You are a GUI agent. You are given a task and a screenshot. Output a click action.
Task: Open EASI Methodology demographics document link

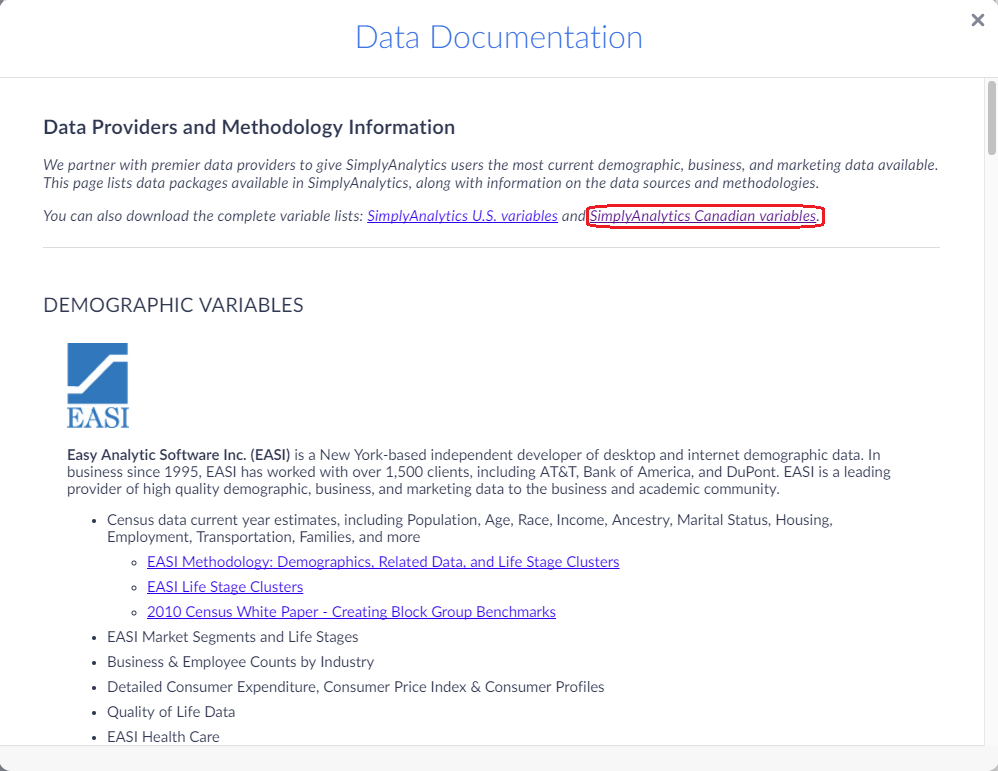tap(383, 562)
